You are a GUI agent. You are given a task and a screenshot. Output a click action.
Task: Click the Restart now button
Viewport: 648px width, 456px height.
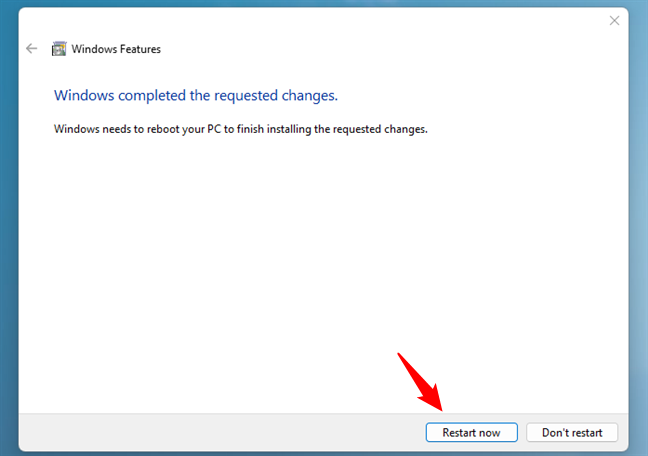pos(471,432)
